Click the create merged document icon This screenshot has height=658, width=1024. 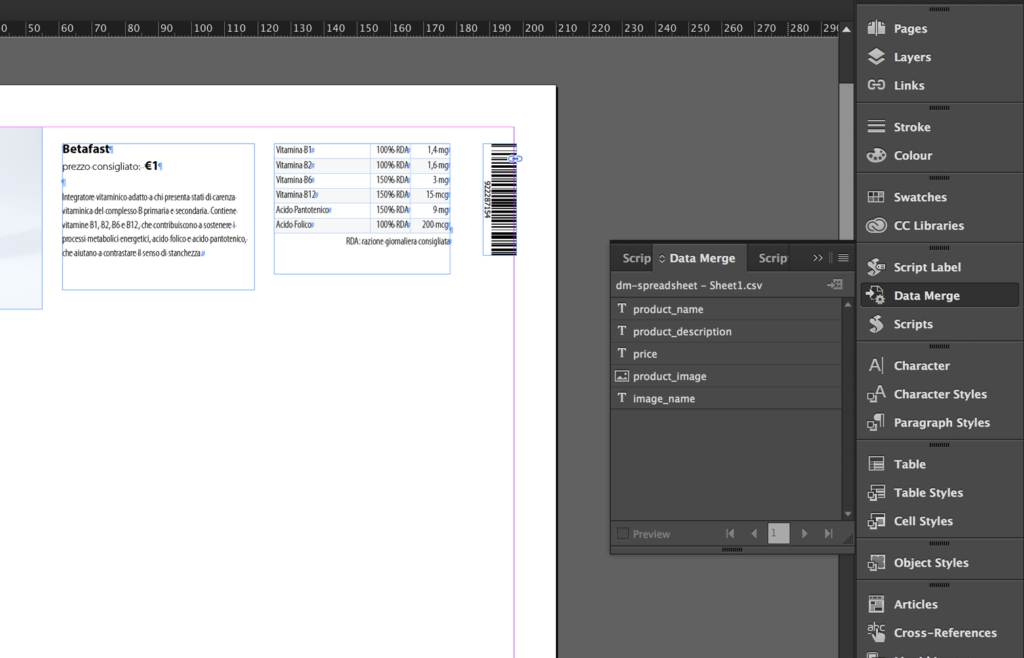835,285
